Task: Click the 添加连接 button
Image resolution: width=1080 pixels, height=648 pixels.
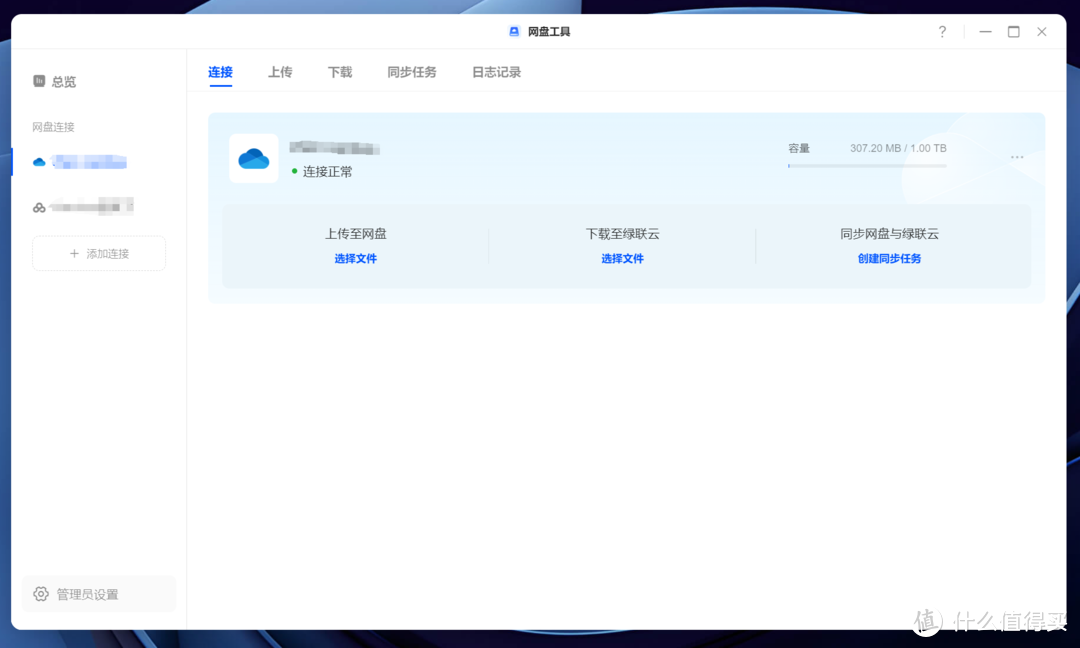Action: (98, 253)
